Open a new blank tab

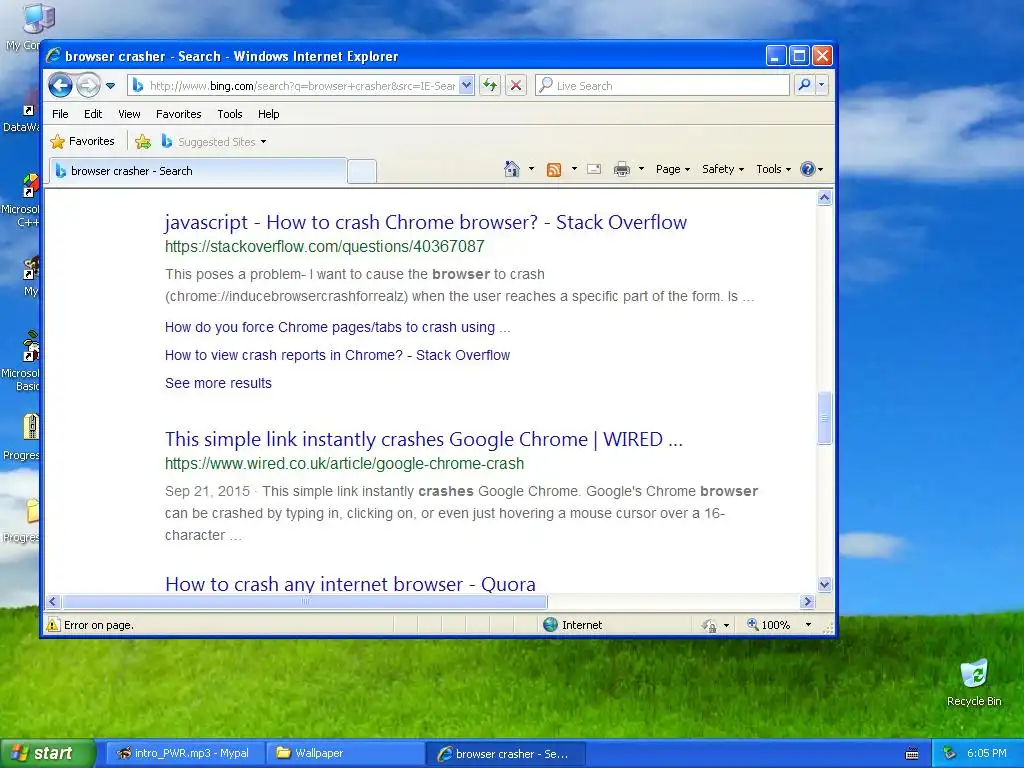[362, 171]
